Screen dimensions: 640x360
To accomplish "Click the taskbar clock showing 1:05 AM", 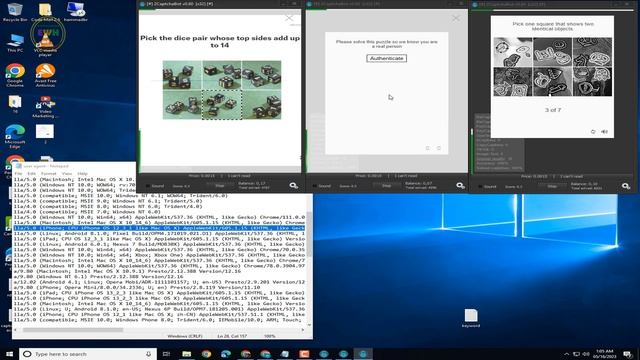I will tap(604, 354).
